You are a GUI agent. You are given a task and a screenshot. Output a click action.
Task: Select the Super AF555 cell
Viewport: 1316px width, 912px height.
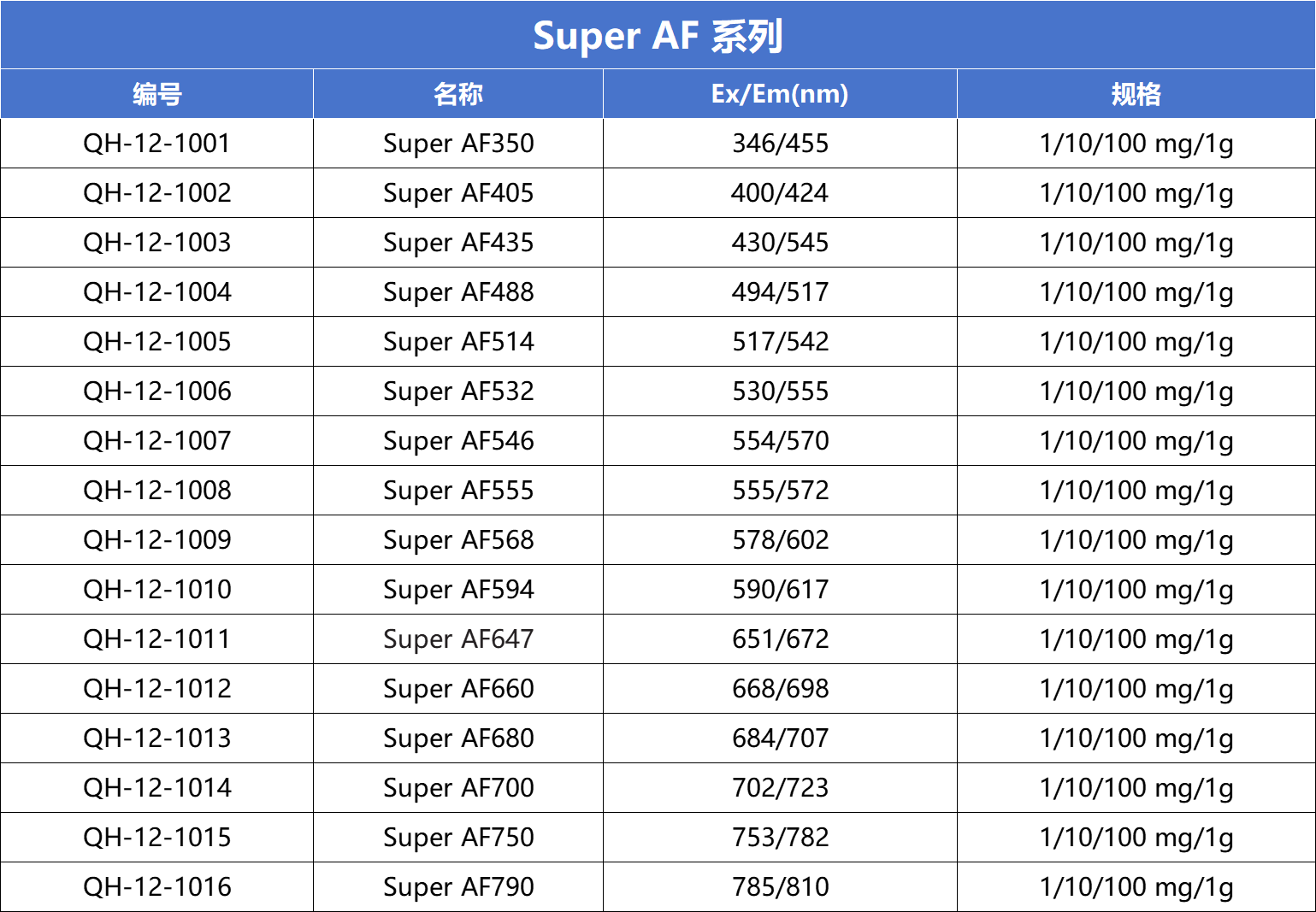click(x=458, y=490)
